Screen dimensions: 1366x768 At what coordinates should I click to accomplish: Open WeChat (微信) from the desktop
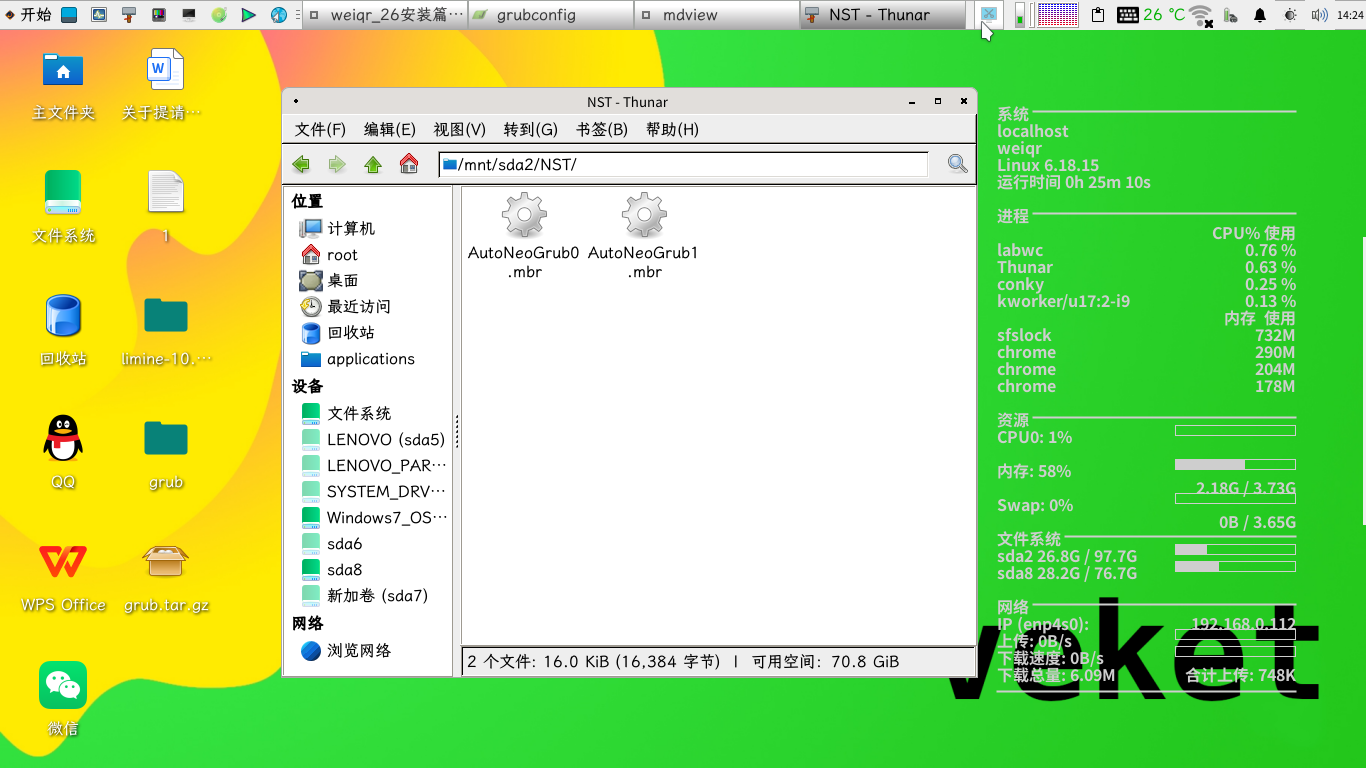[63, 686]
